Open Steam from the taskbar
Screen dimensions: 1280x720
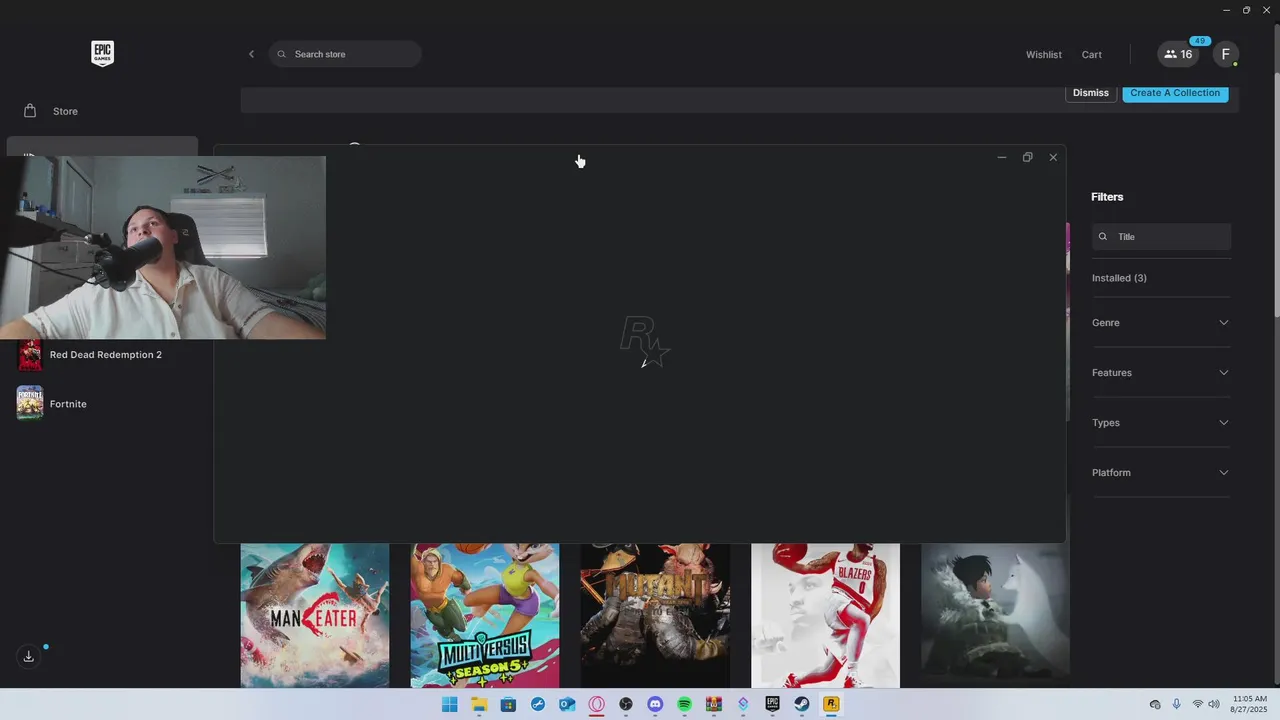[x=802, y=704]
